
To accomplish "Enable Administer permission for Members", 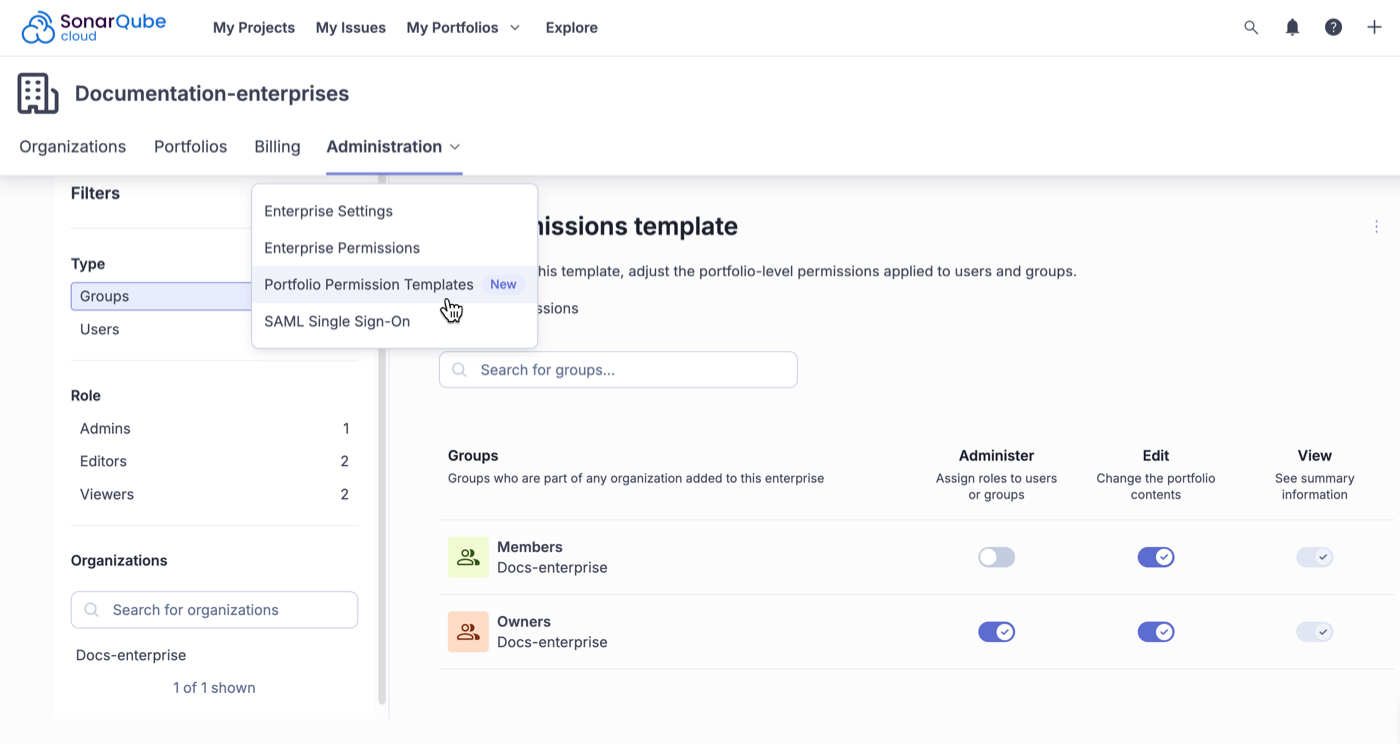I will pos(996,557).
